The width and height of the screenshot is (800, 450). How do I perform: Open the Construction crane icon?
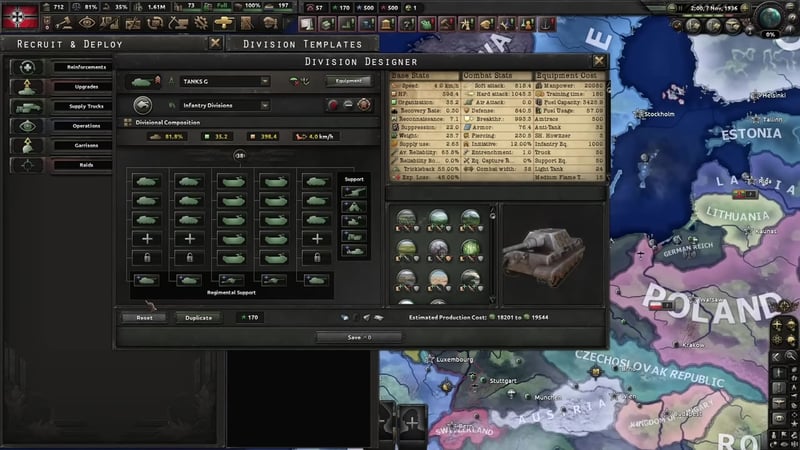pos(178,23)
